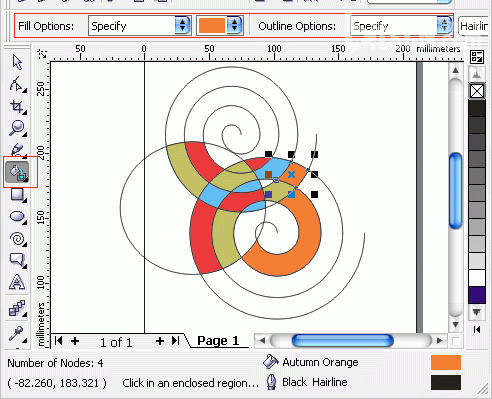Click the outline pen icon in status bar

point(271,382)
